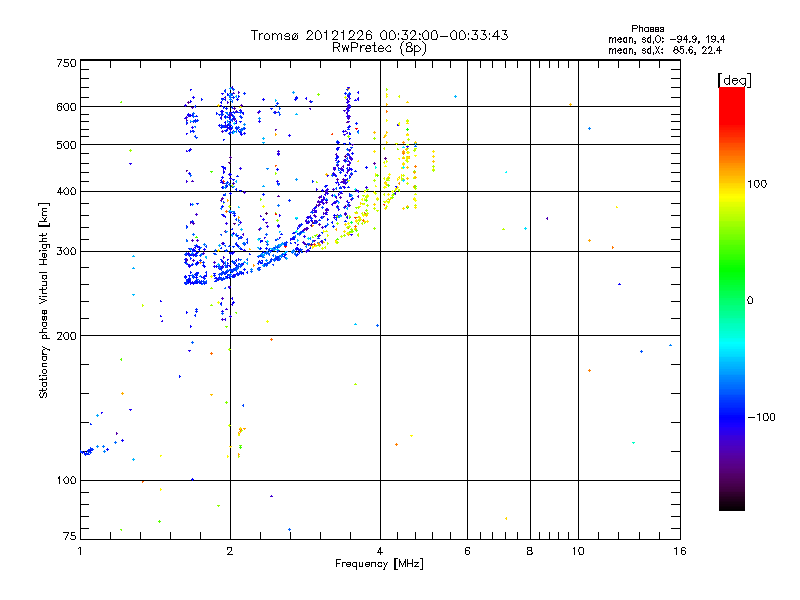Click the x-axis tick label '16'
The height and width of the screenshot is (600, 800).
(x=680, y=551)
